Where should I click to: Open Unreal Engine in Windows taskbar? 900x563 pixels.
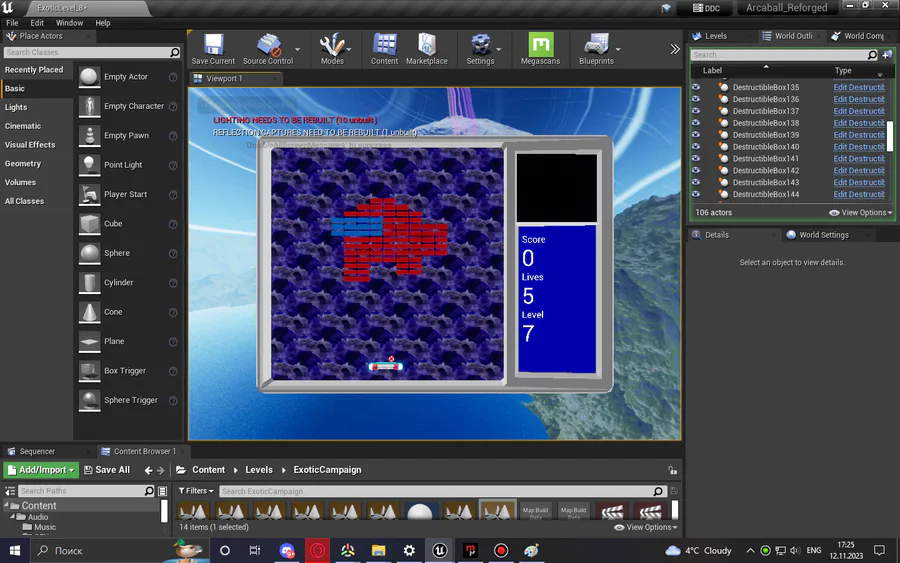[440, 551]
